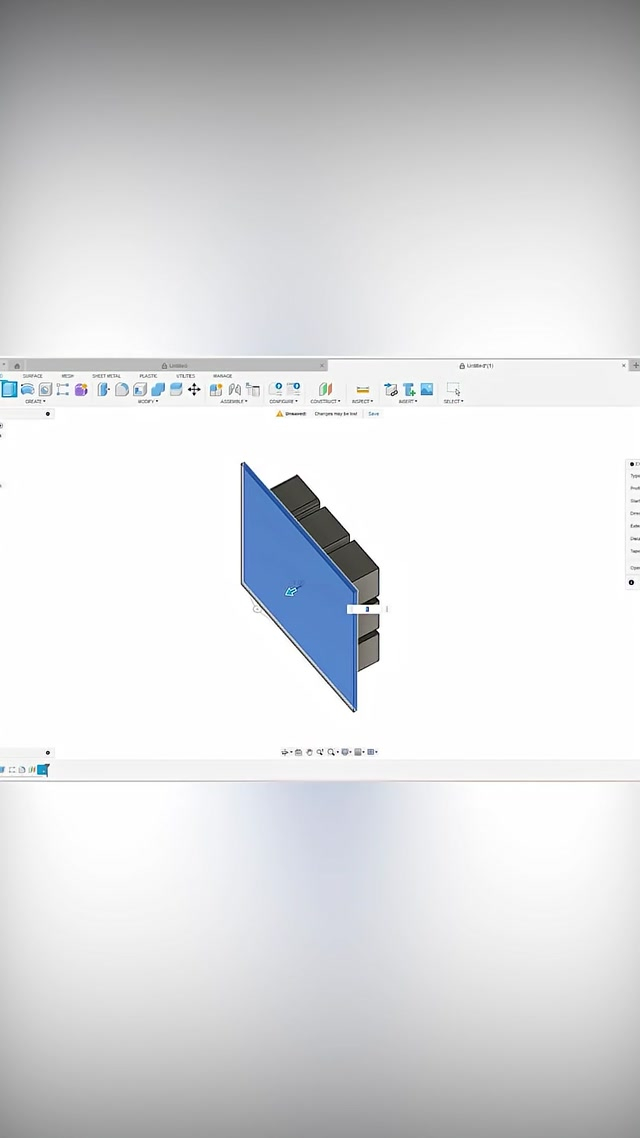Activate the Select cursor tool
The height and width of the screenshot is (1138, 640).
453,389
